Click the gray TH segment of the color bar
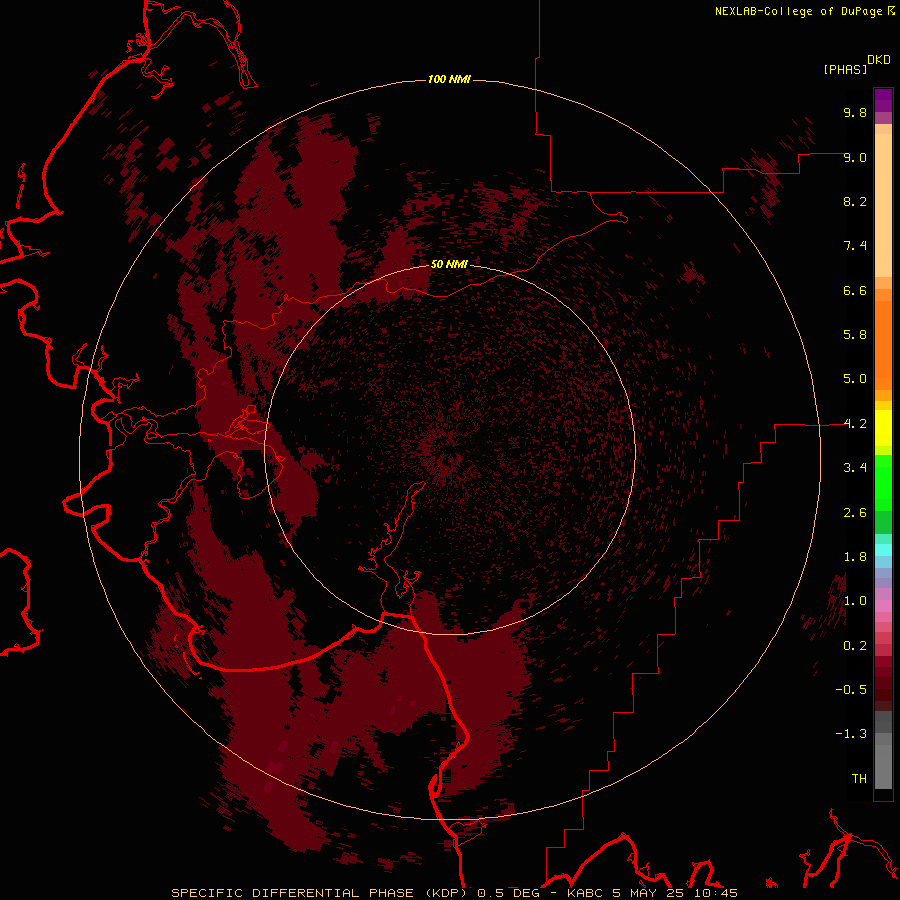 point(883,767)
